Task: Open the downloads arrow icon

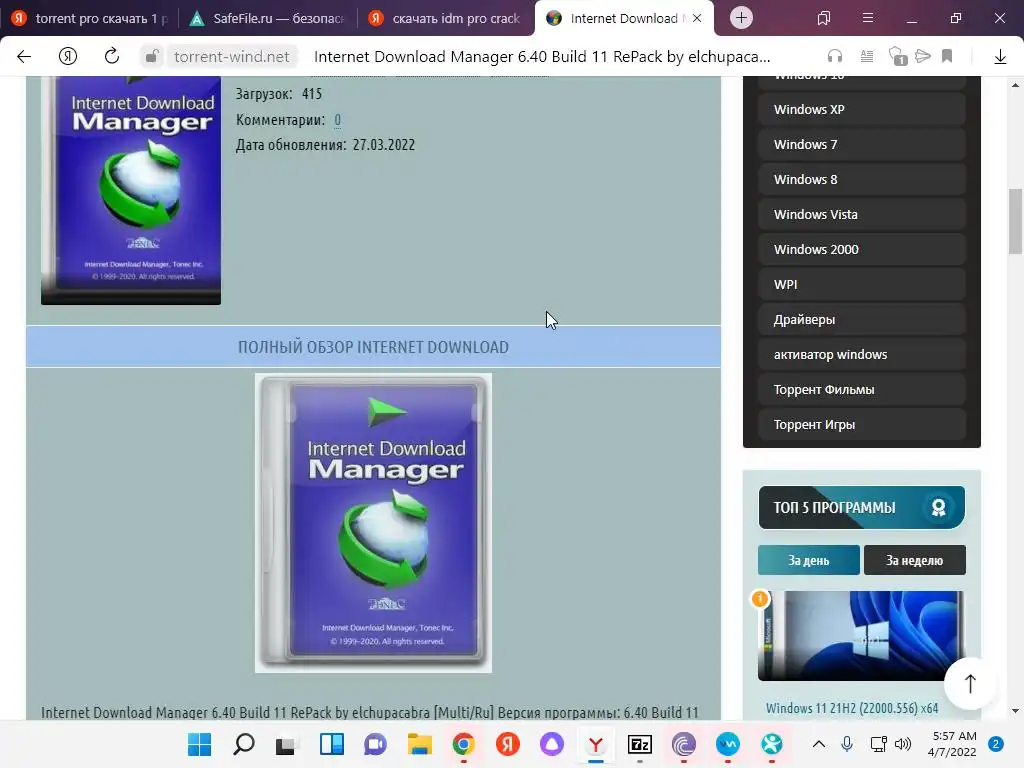Action: click(x=1000, y=57)
